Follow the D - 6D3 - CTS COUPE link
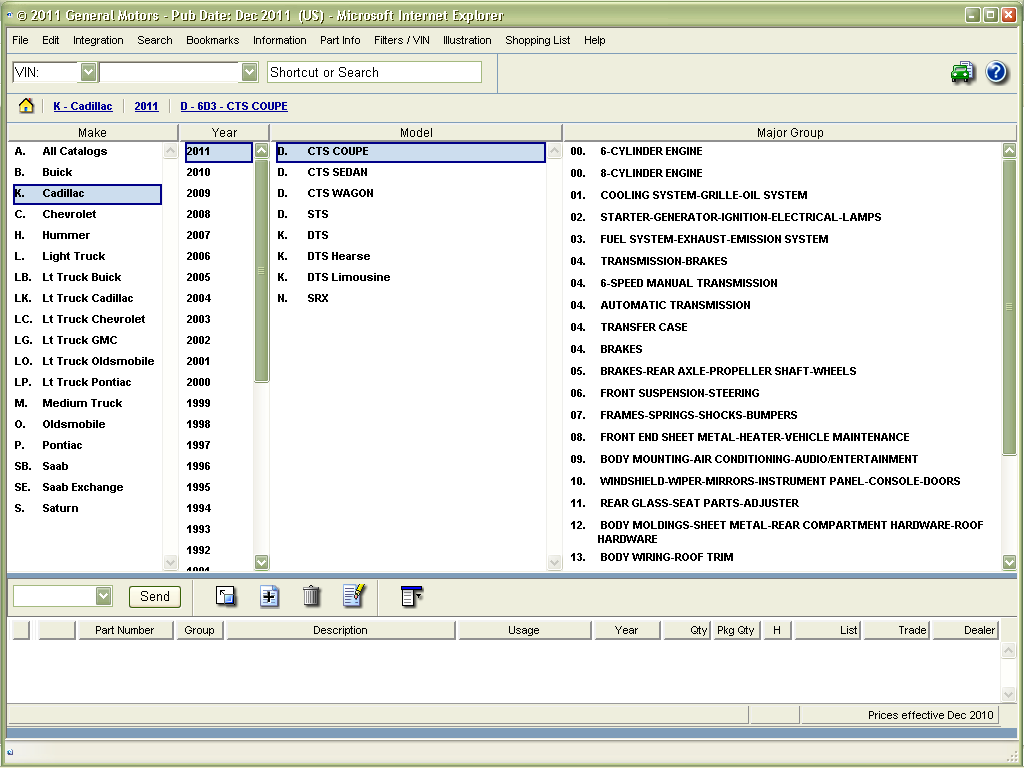 (234, 106)
